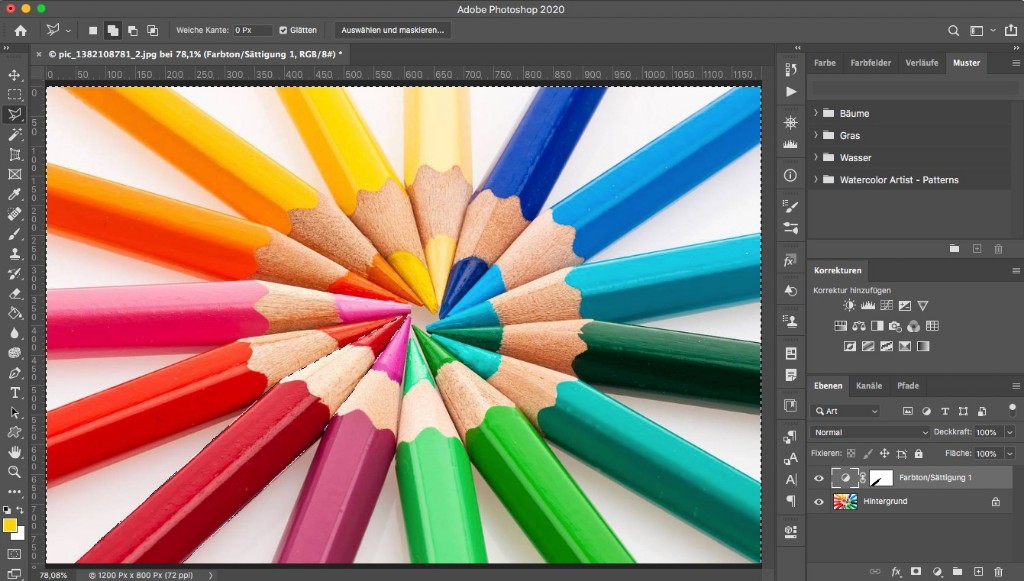The width and height of the screenshot is (1024, 581).
Task: Expand the Watercolor Artist - Patterns folder
Action: pyautogui.click(x=816, y=180)
